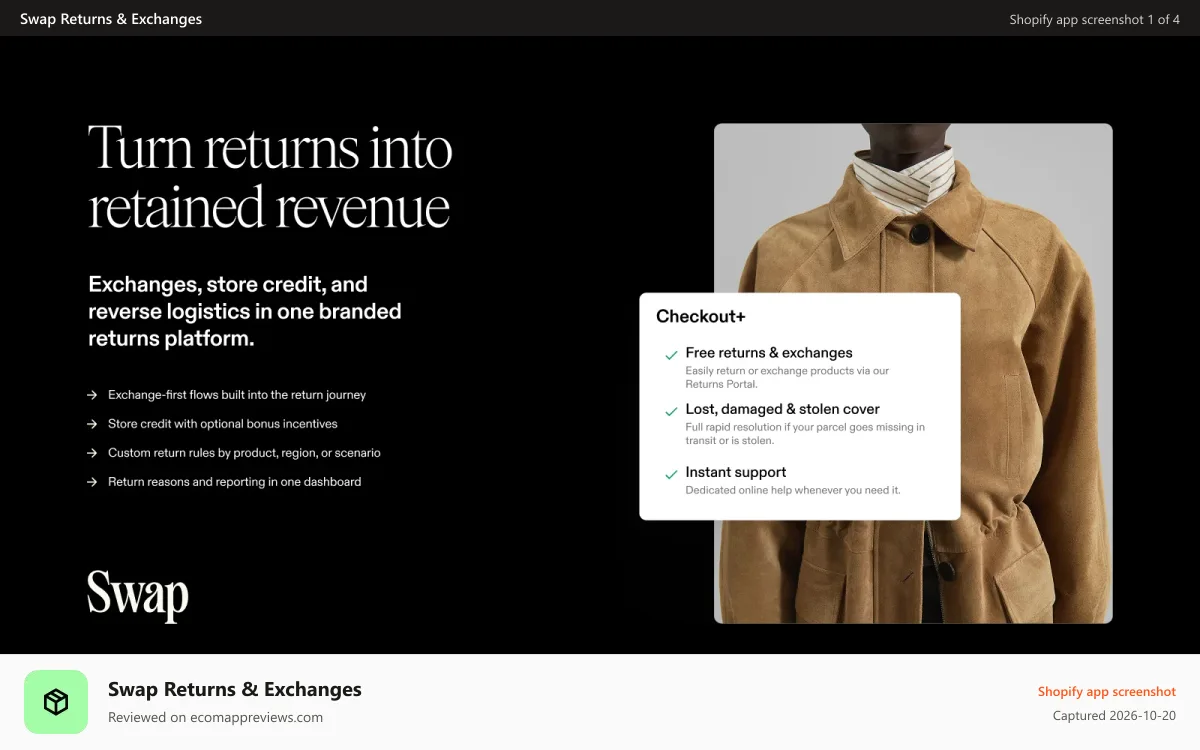Click the Exchanges, store credit subheading paragraph

[x=245, y=311]
